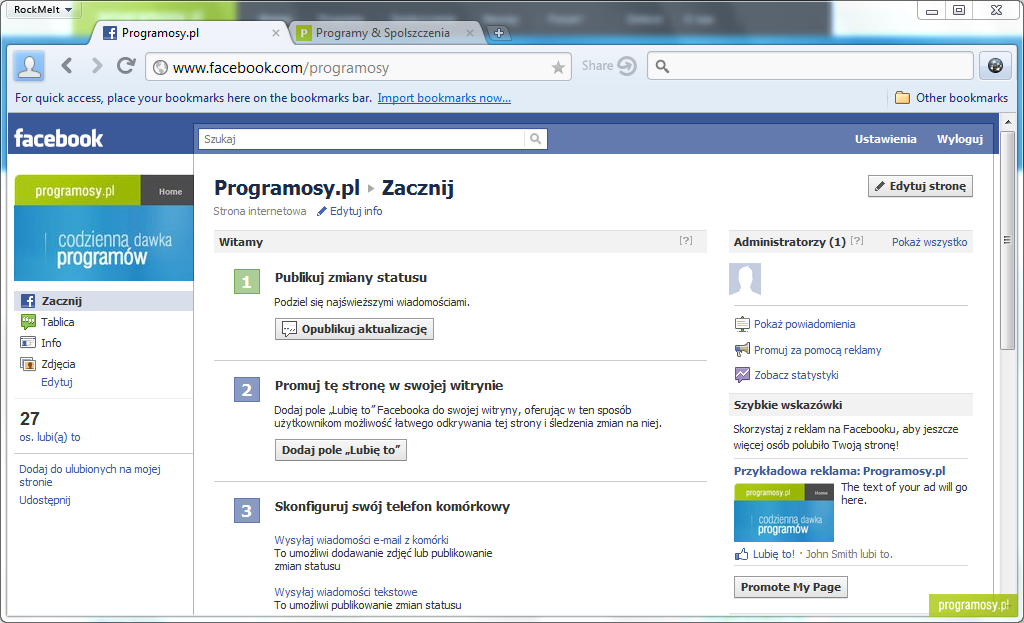Image resolution: width=1024 pixels, height=623 pixels.
Task: Open the new tab plus button
Action: pyautogui.click(x=499, y=33)
